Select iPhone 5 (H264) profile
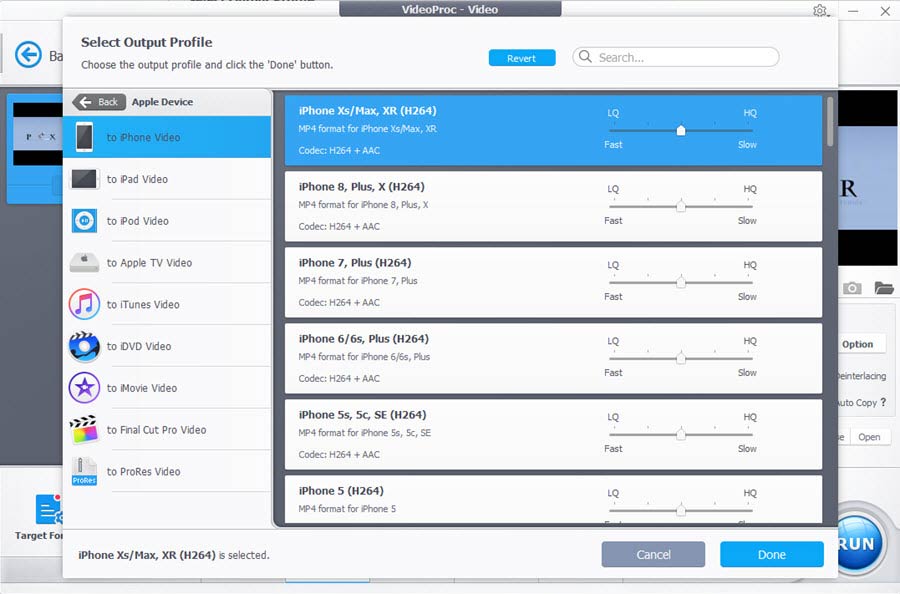 pos(553,499)
